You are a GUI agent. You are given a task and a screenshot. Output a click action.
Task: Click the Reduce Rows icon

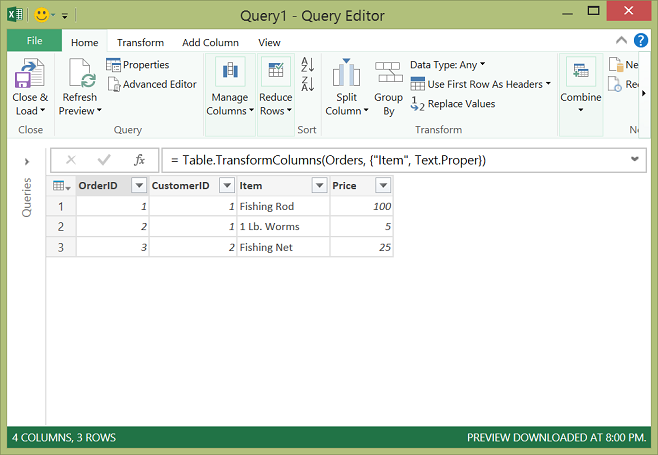[276, 74]
